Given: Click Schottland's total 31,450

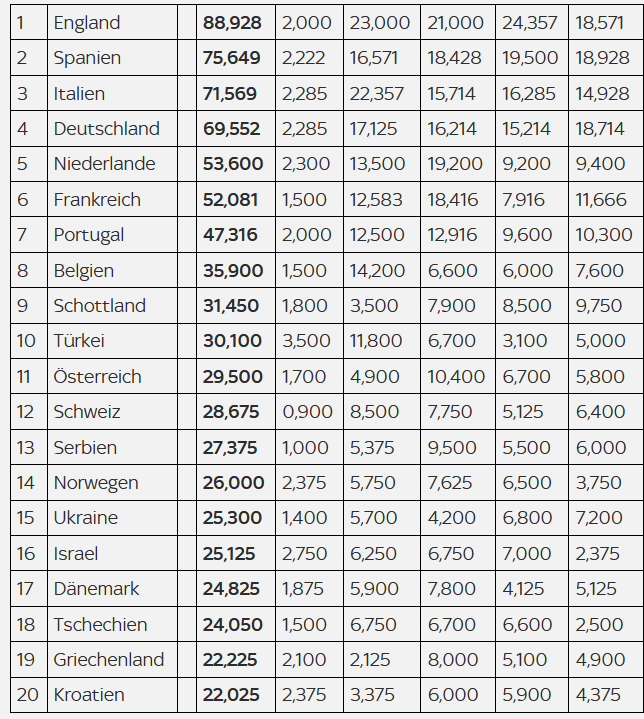Looking at the screenshot, I should pos(231,306).
